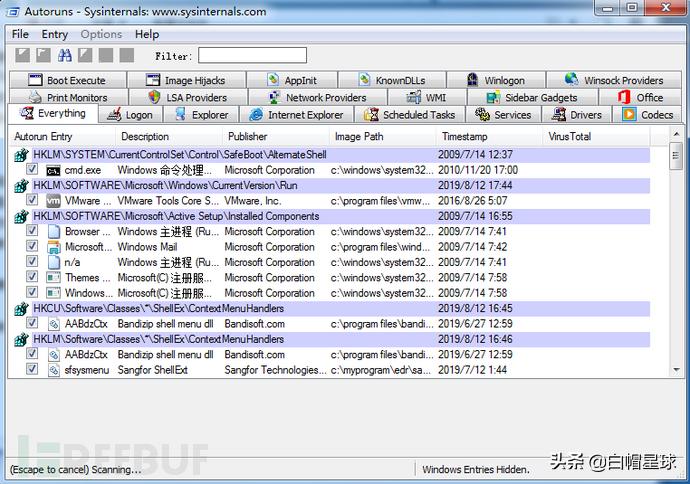Toggle the n/a entry checkbox
The width and height of the screenshot is (690, 484).
click(x=32, y=261)
